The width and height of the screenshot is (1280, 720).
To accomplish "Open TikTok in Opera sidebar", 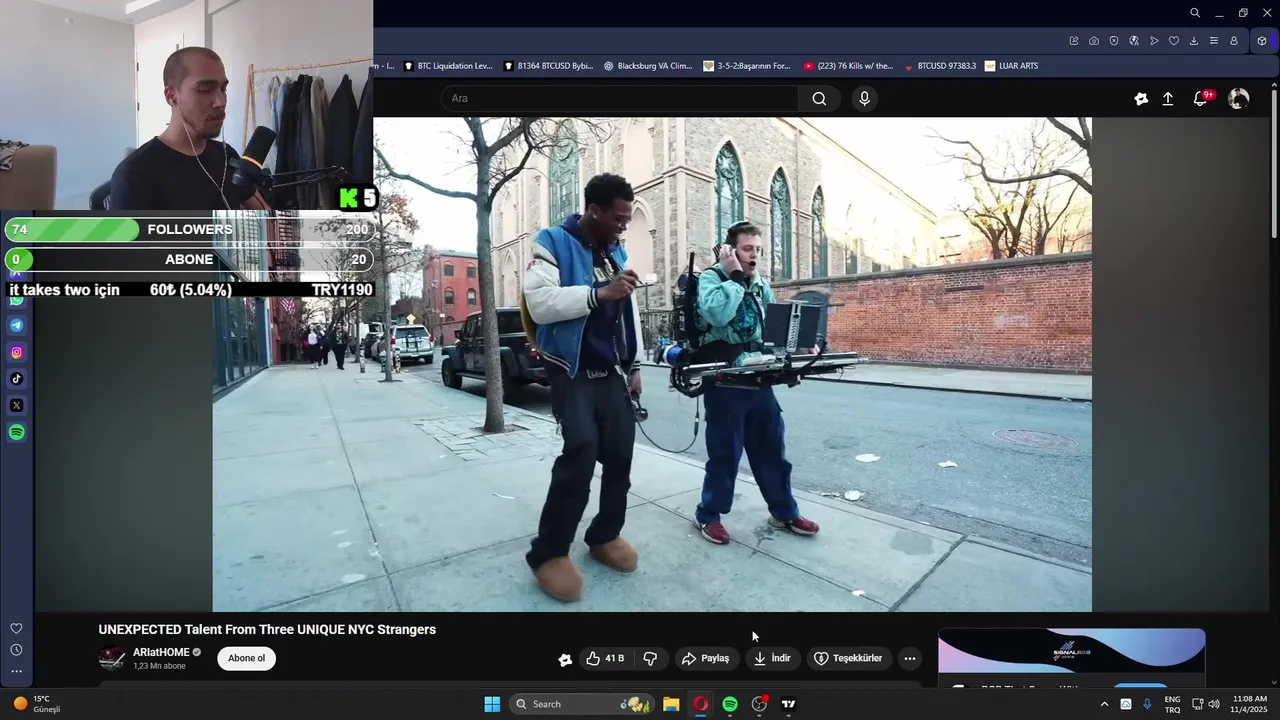I will [x=17, y=379].
